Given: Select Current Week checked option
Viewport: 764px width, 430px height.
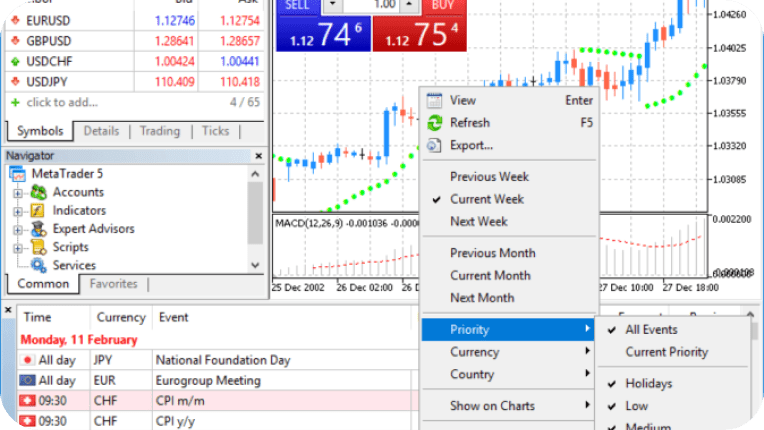Looking at the screenshot, I should (x=509, y=199).
